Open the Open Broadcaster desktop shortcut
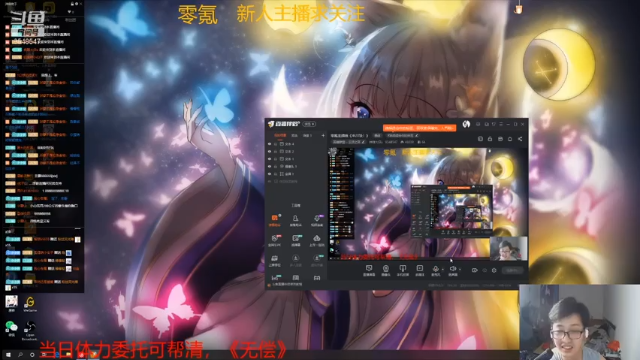The height and width of the screenshot is (360, 640). (29, 330)
